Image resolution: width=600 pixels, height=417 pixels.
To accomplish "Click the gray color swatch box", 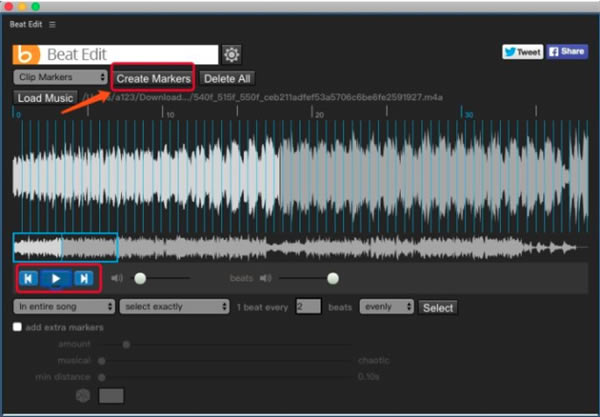I will 111,396.
